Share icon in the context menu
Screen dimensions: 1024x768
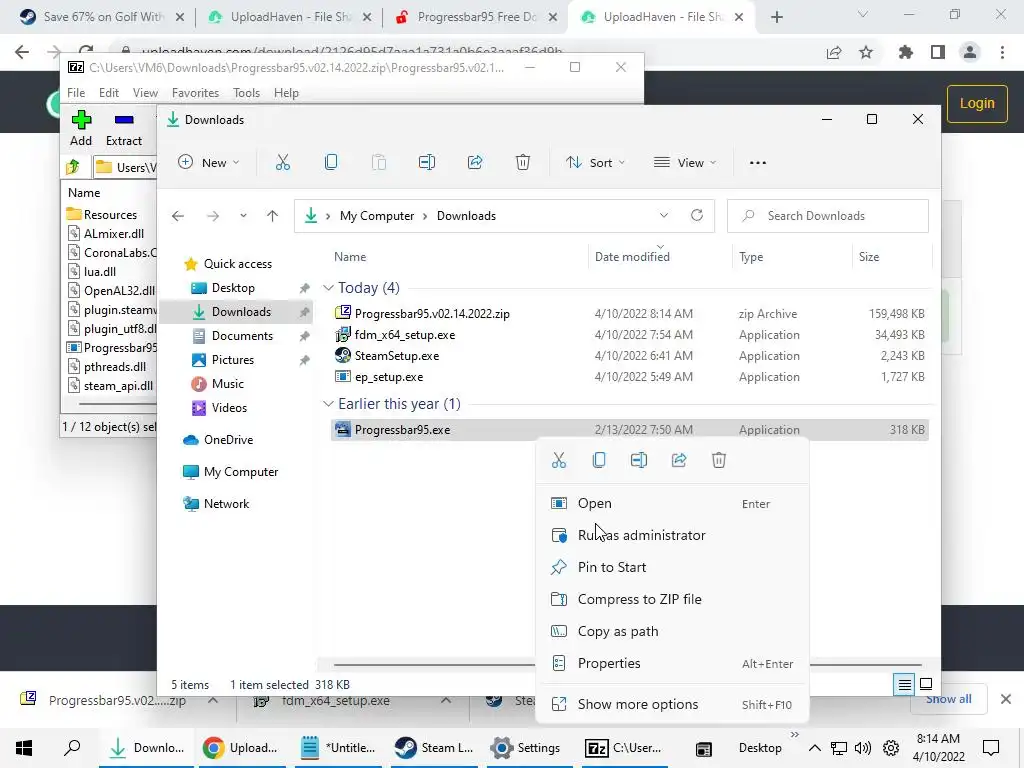pos(679,460)
